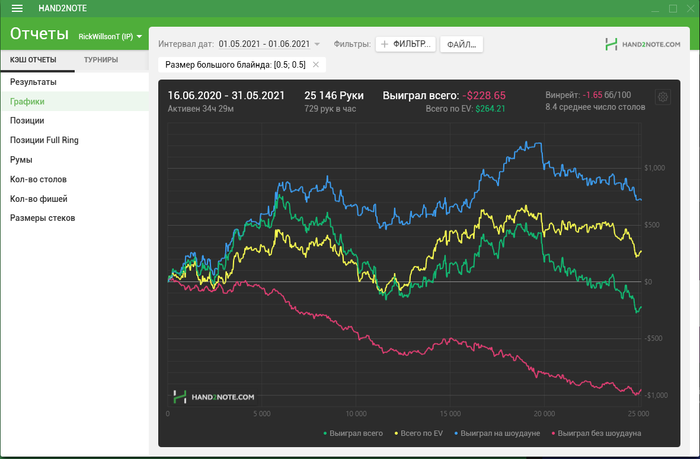Toggle the Всего по EV yellow legend series

pos(418,433)
